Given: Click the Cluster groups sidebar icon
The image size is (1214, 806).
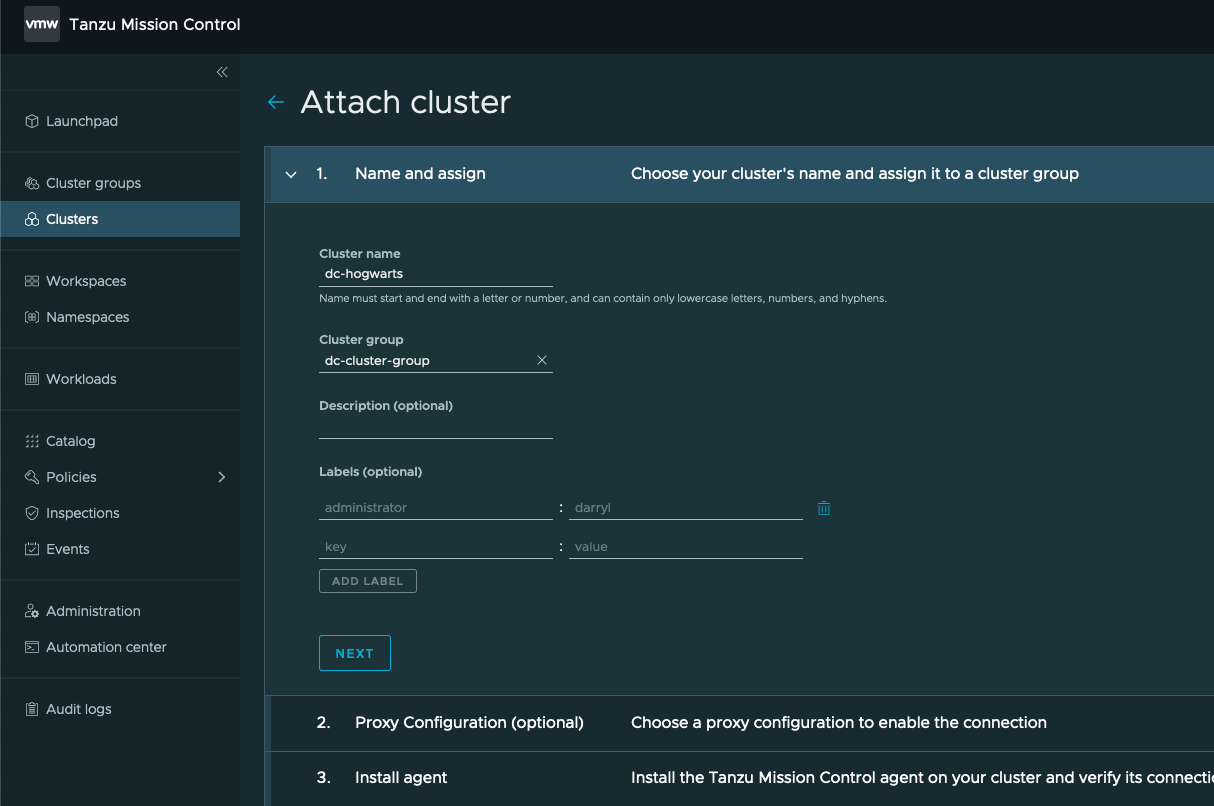Looking at the screenshot, I should pyautogui.click(x=32, y=183).
